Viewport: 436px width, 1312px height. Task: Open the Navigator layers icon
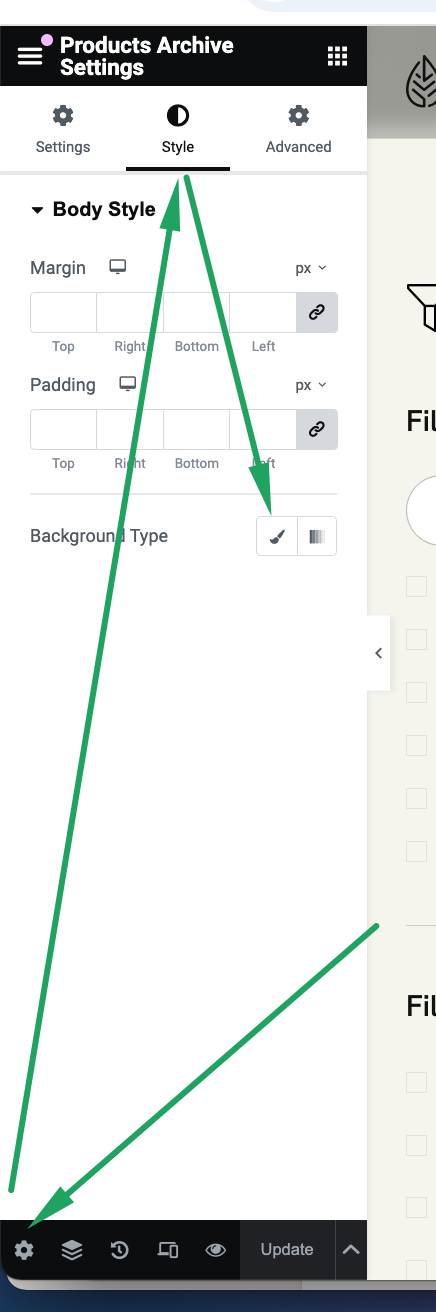[x=72, y=1250]
